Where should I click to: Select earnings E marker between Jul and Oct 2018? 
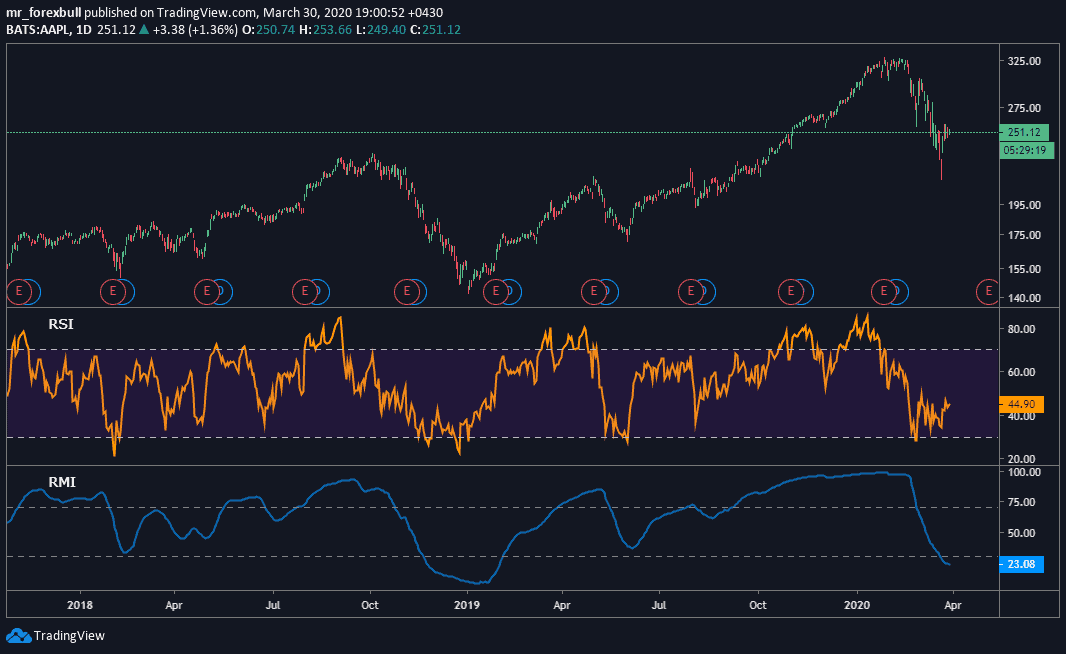click(x=302, y=291)
